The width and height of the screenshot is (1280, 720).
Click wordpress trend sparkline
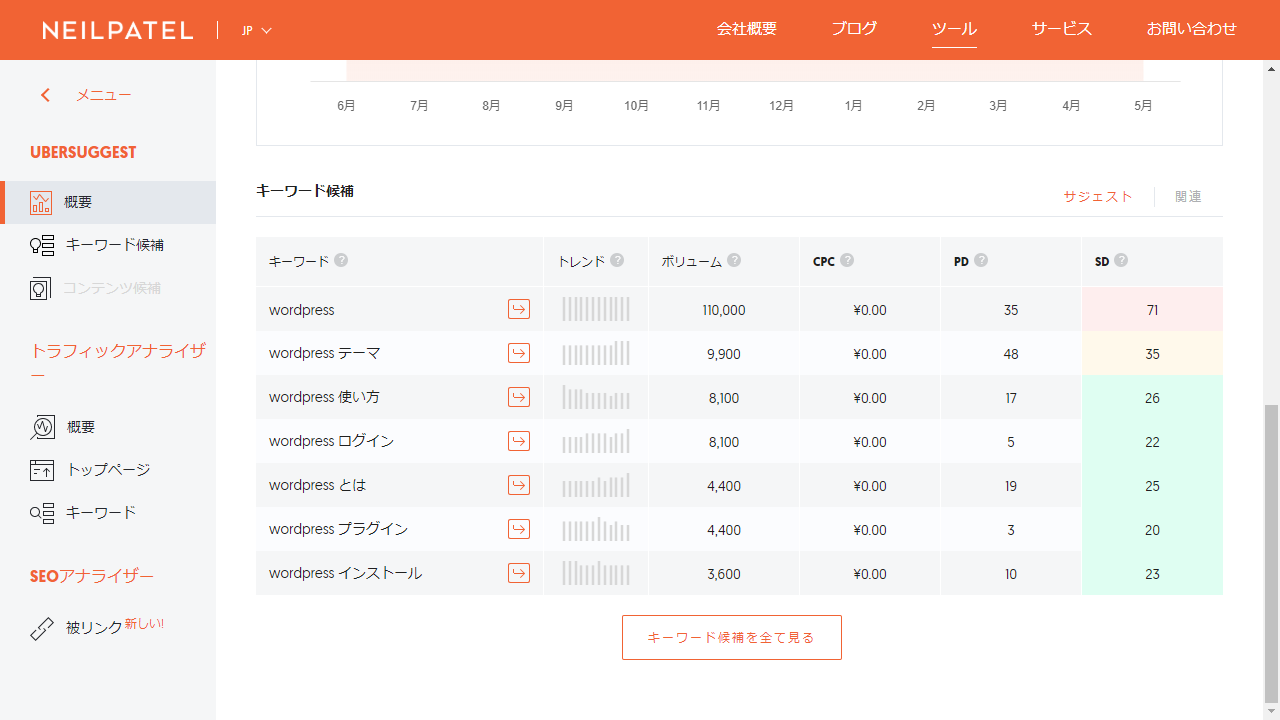click(x=596, y=309)
